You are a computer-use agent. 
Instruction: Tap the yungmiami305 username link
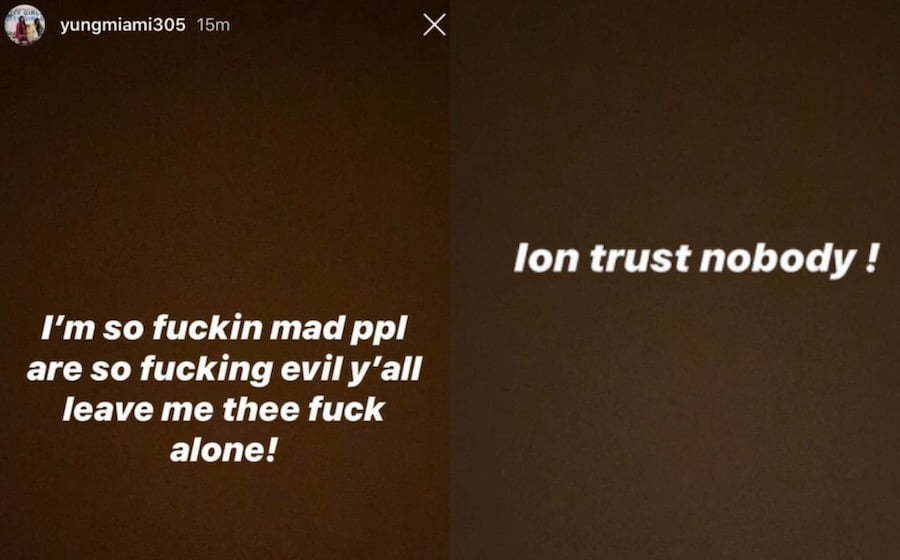tap(123, 25)
